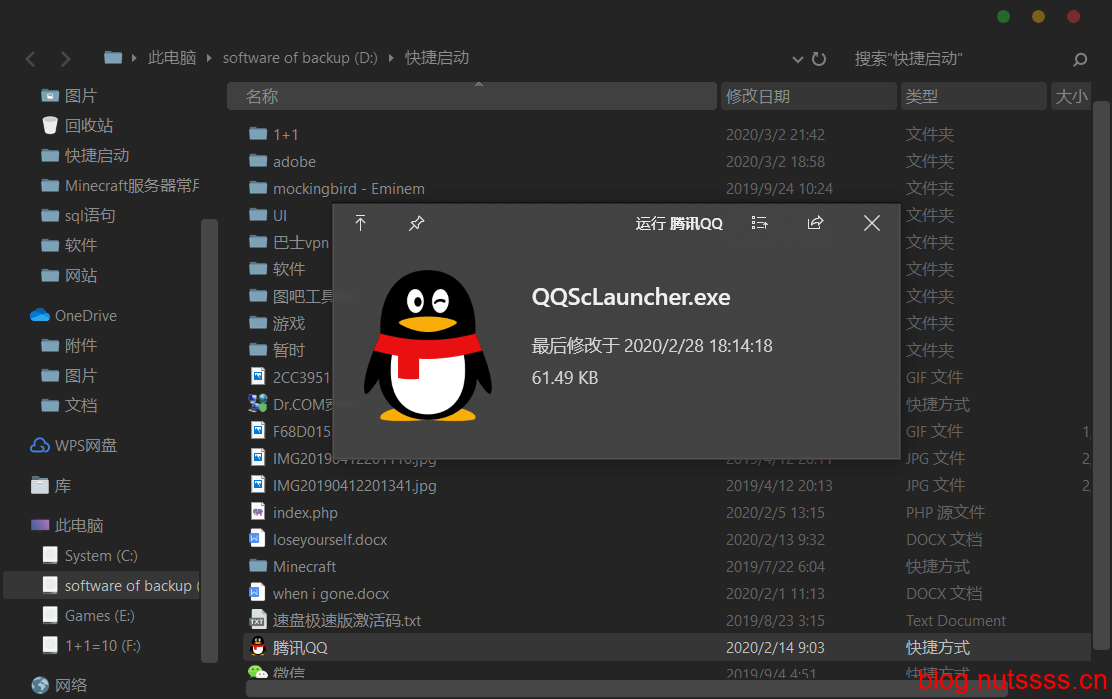
Task: Toggle stay-on-top in the preview window
Action: [361, 223]
